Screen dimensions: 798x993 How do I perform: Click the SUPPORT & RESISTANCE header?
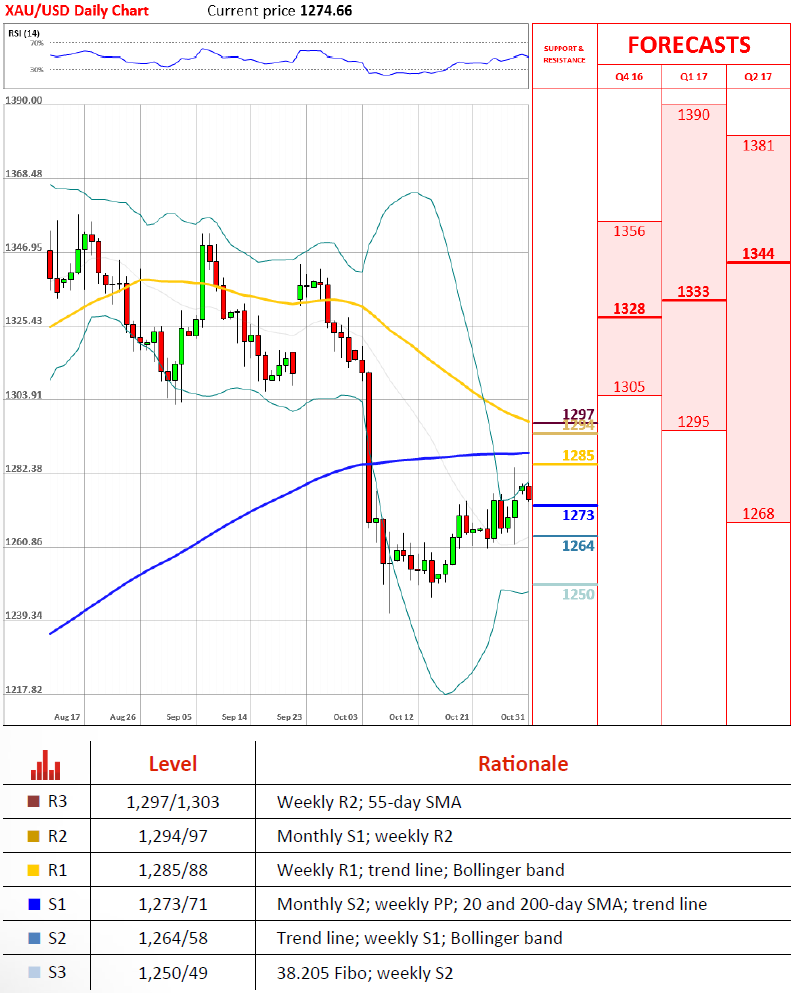[564, 54]
